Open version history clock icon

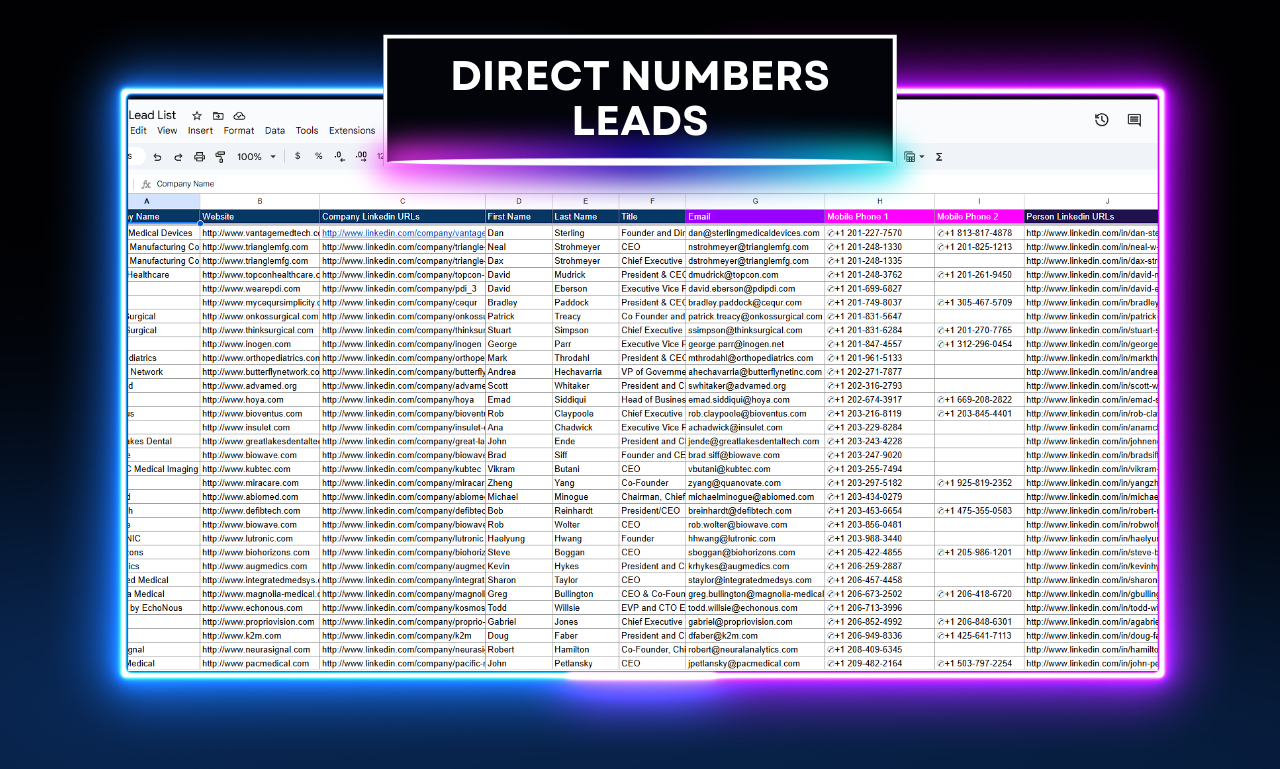click(1101, 120)
